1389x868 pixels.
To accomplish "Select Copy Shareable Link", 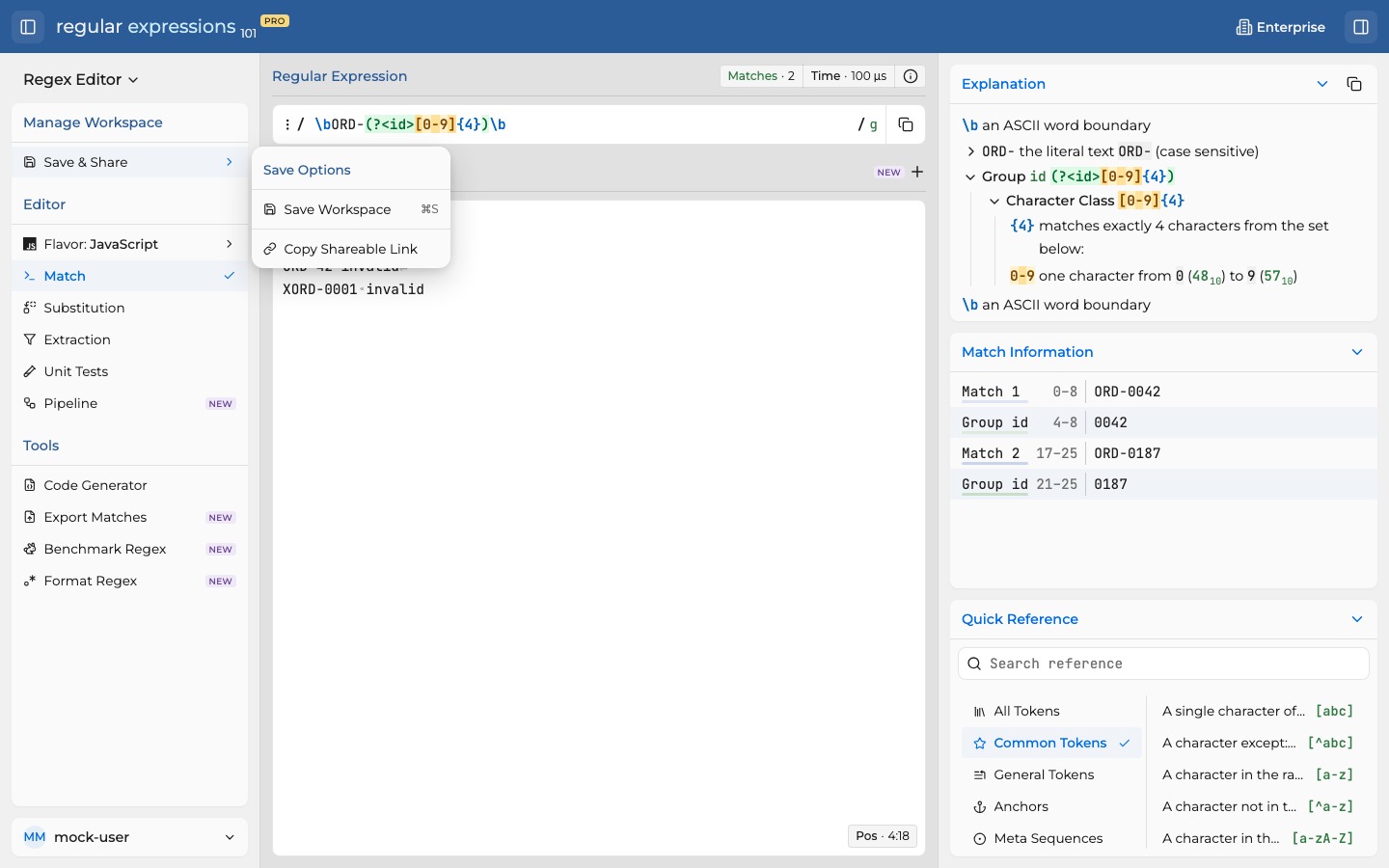I will pyautogui.click(x=351, y=249).
